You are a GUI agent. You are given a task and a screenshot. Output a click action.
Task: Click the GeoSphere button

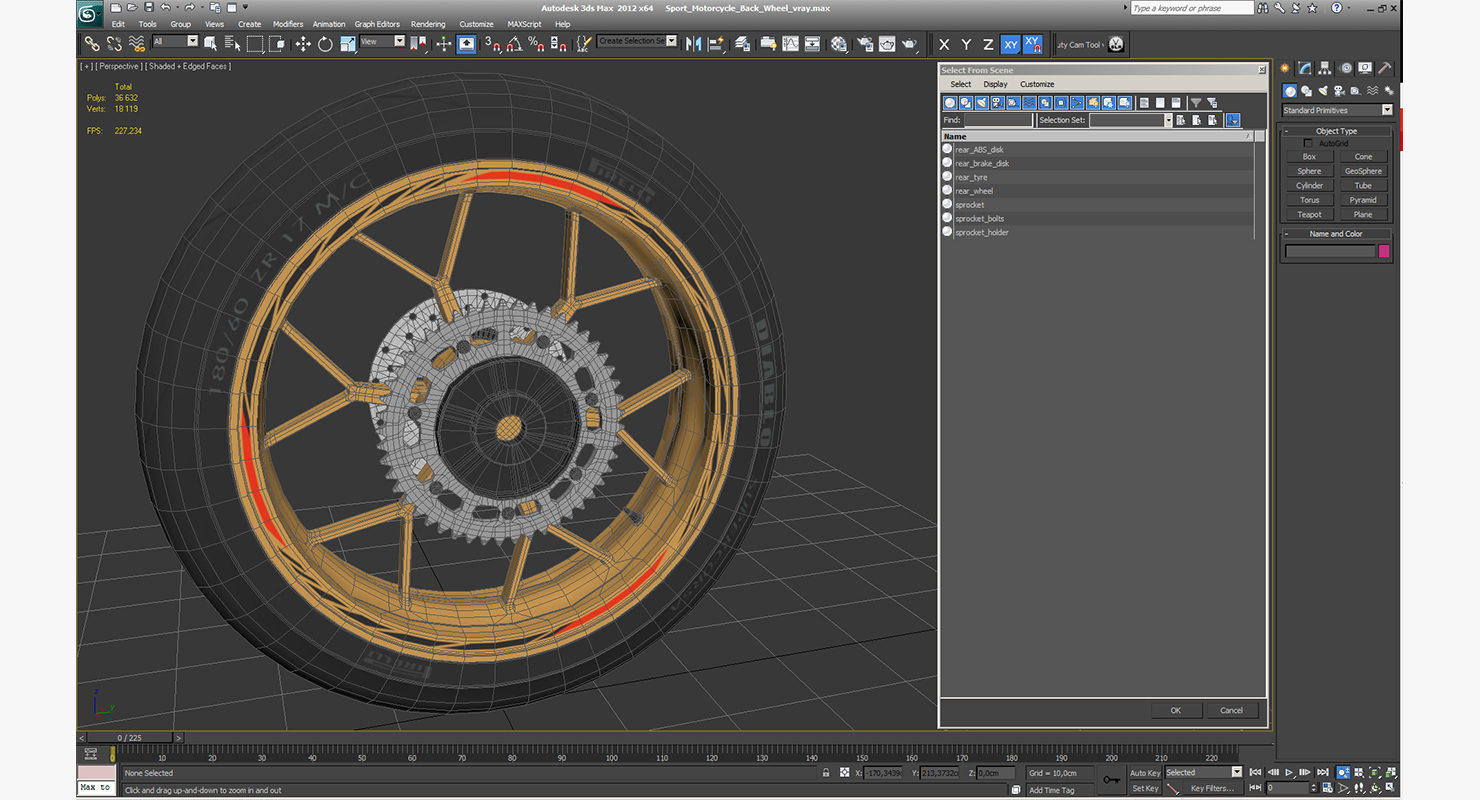click(x=1363, y=171)
